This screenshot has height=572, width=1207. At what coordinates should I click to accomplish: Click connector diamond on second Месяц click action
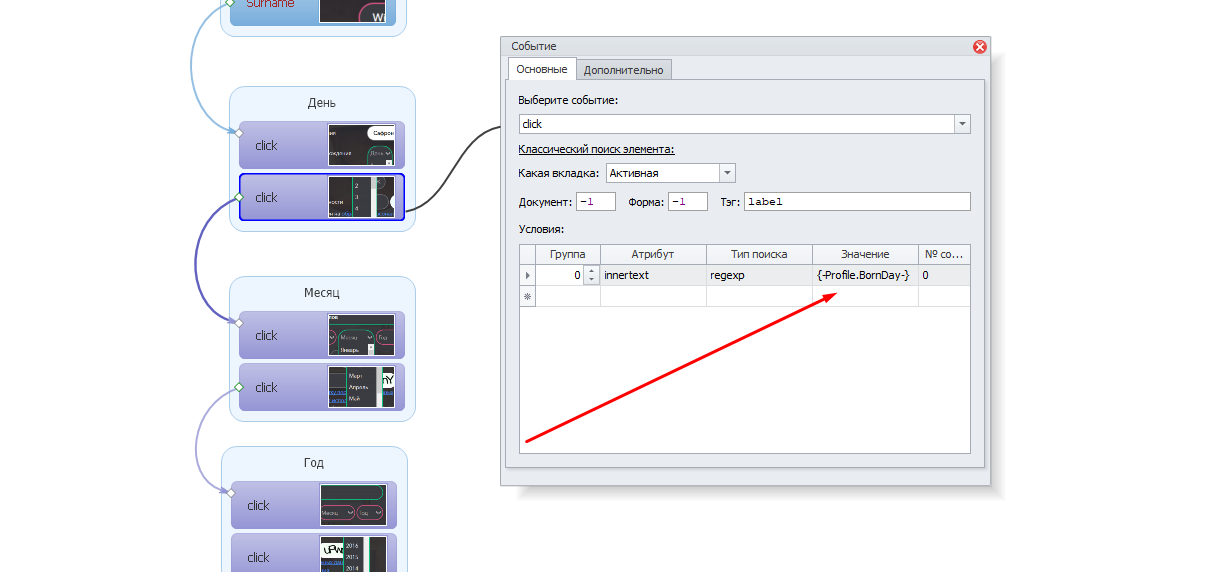tap(239, 387)
